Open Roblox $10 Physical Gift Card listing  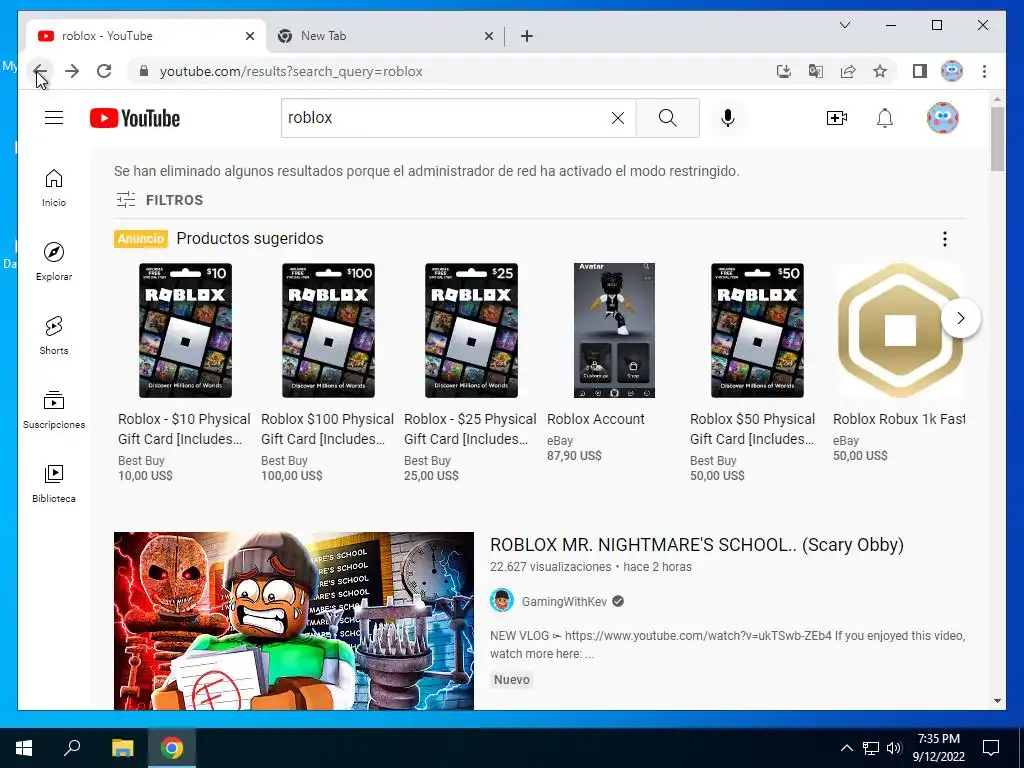[184, 429]
